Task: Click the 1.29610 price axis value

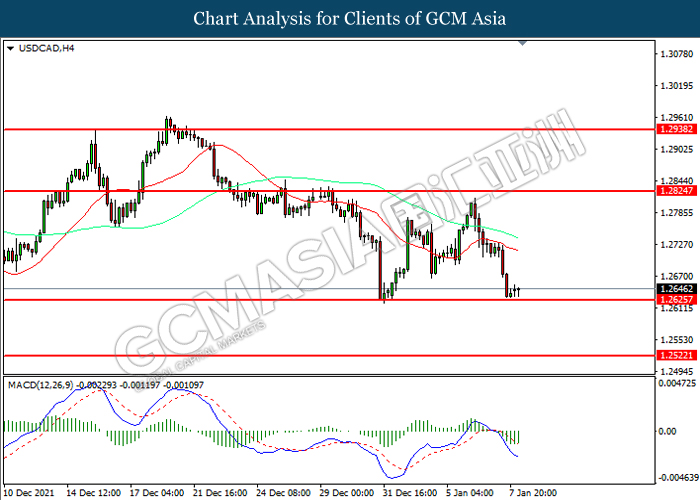Action: point(677,118)
